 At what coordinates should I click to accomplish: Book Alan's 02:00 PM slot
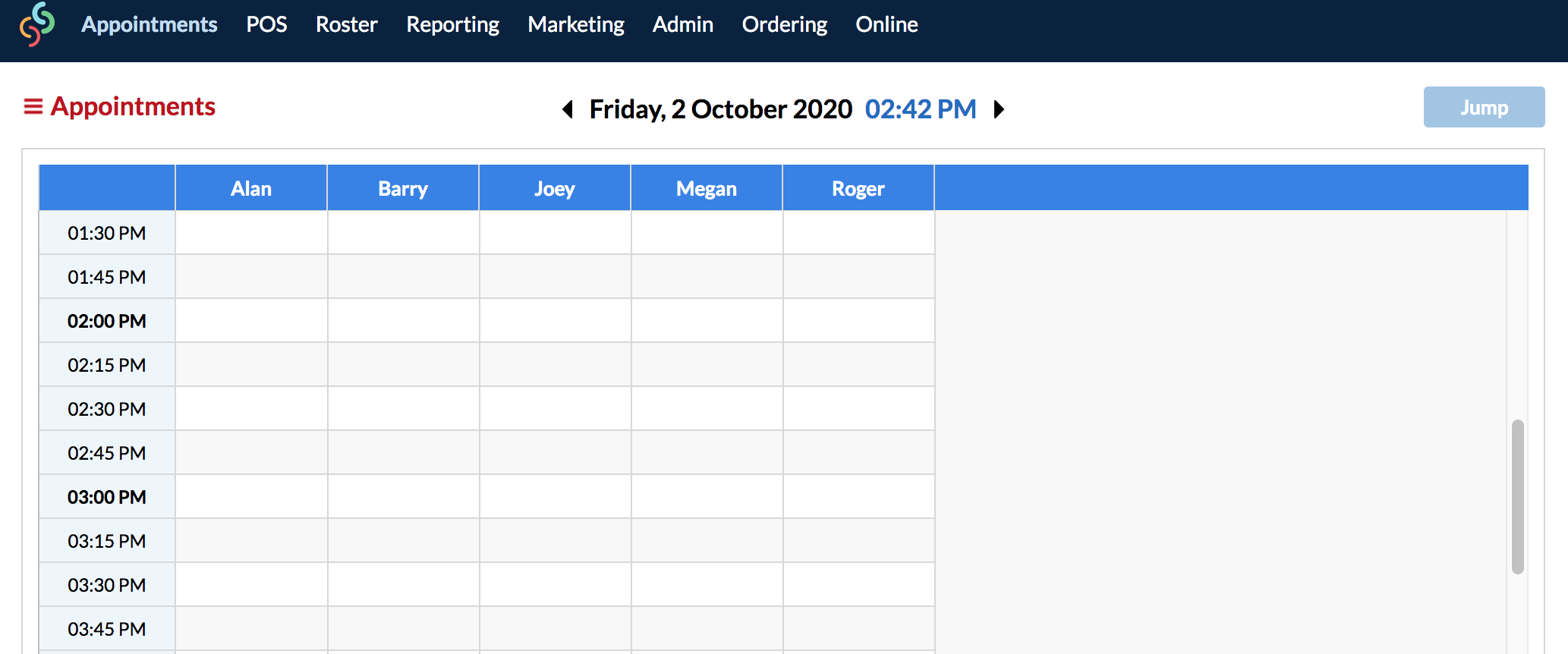point(251,321)
